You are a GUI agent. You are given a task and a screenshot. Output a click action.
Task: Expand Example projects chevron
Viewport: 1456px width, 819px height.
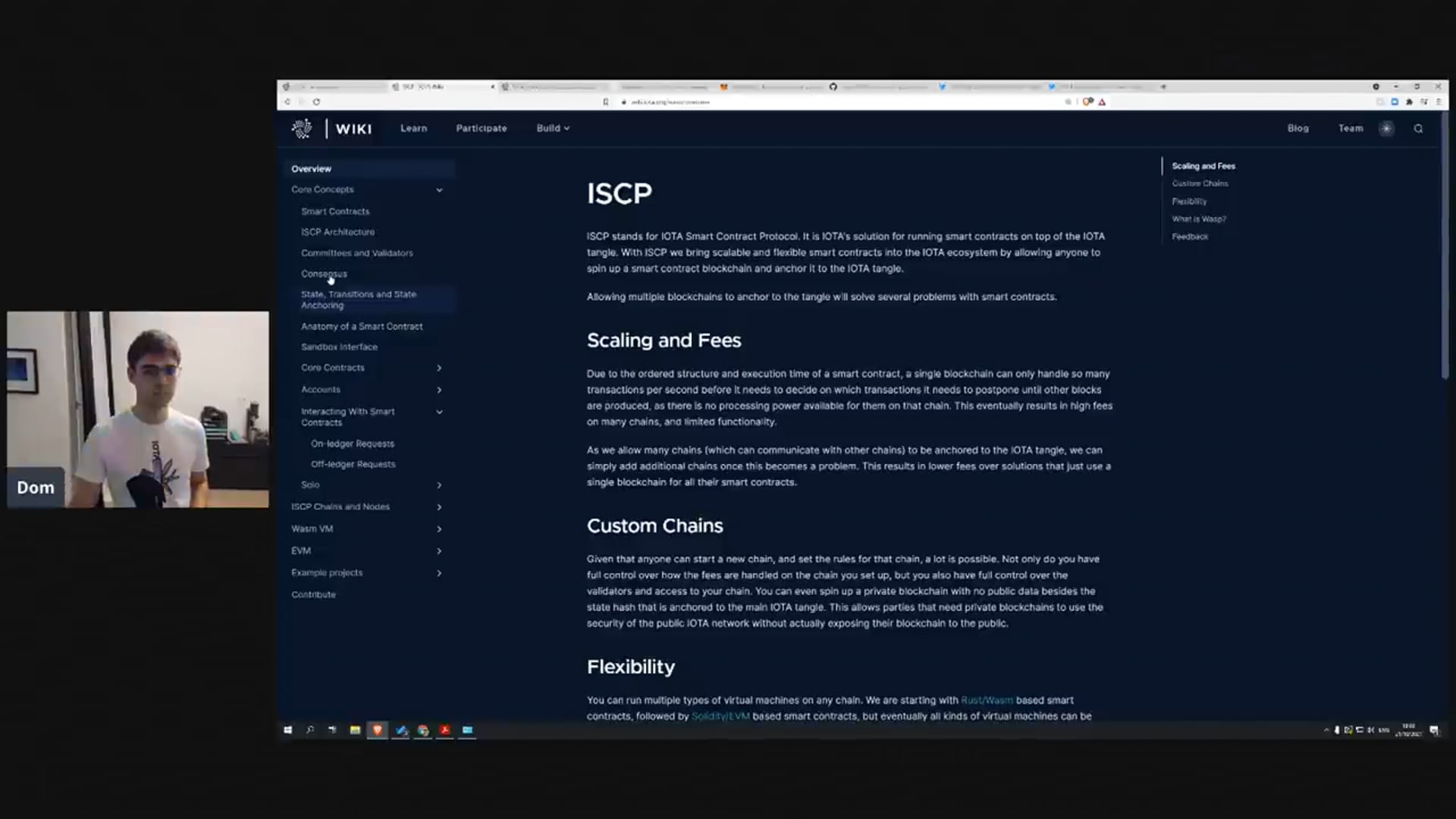tap(439, 573)
